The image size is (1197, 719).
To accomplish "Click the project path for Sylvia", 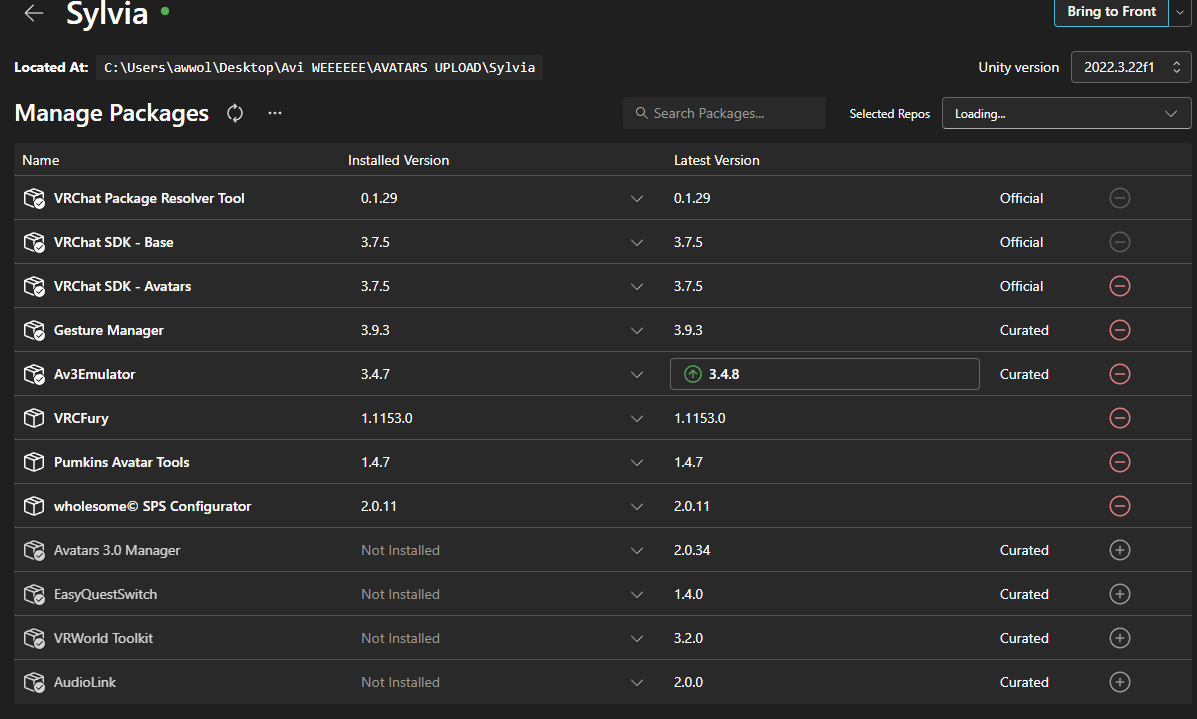I will click(319, 67).
